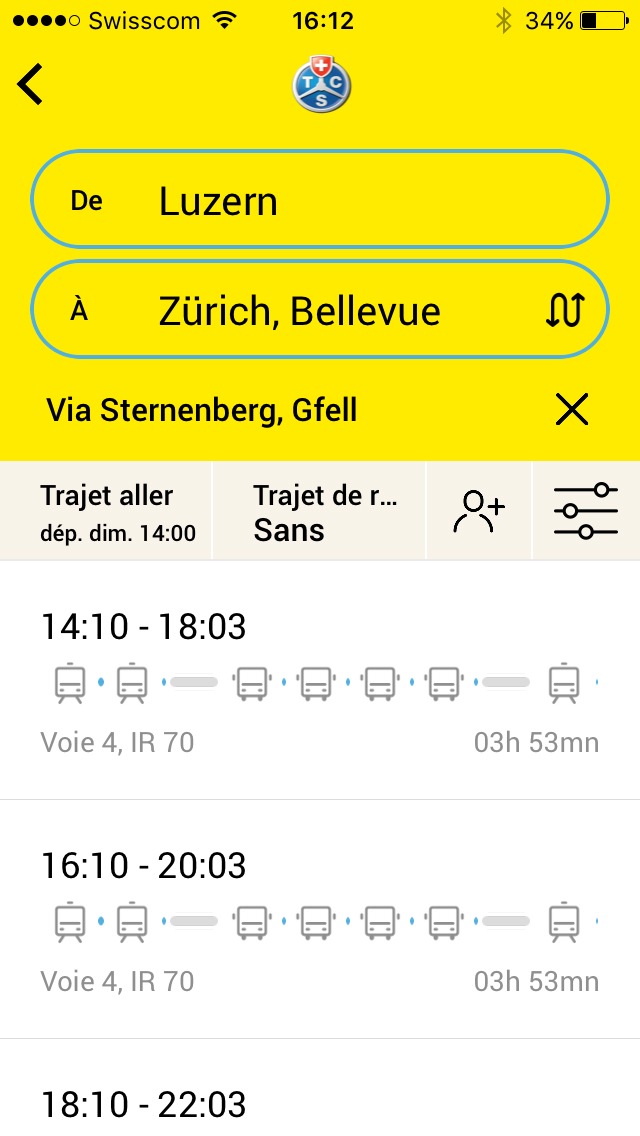640x1136 pixels.
Task: Swap origin and destination stations
Action: [564, 311]
